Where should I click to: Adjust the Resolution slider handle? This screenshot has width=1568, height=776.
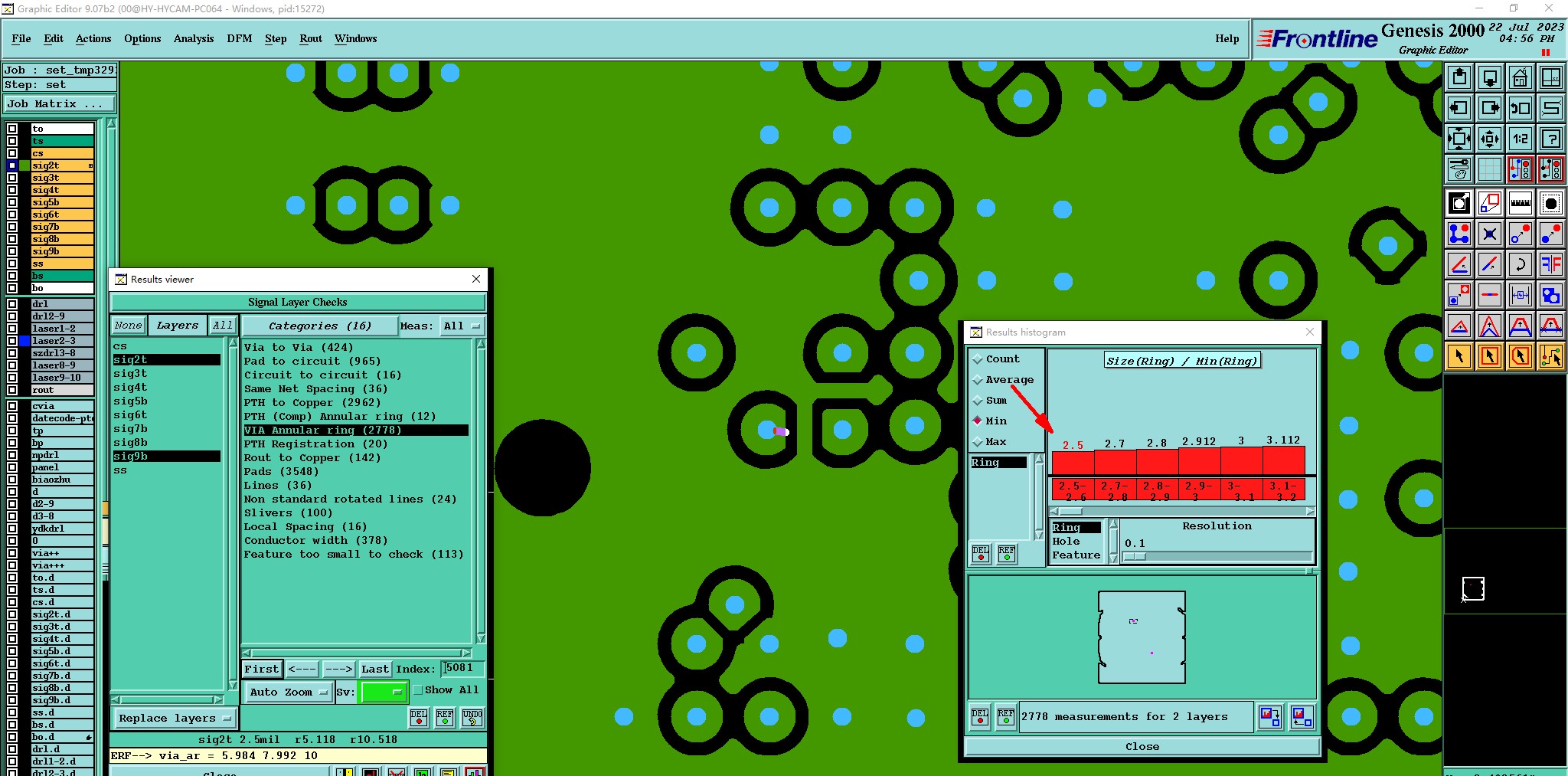click(x=1134, y=557)
